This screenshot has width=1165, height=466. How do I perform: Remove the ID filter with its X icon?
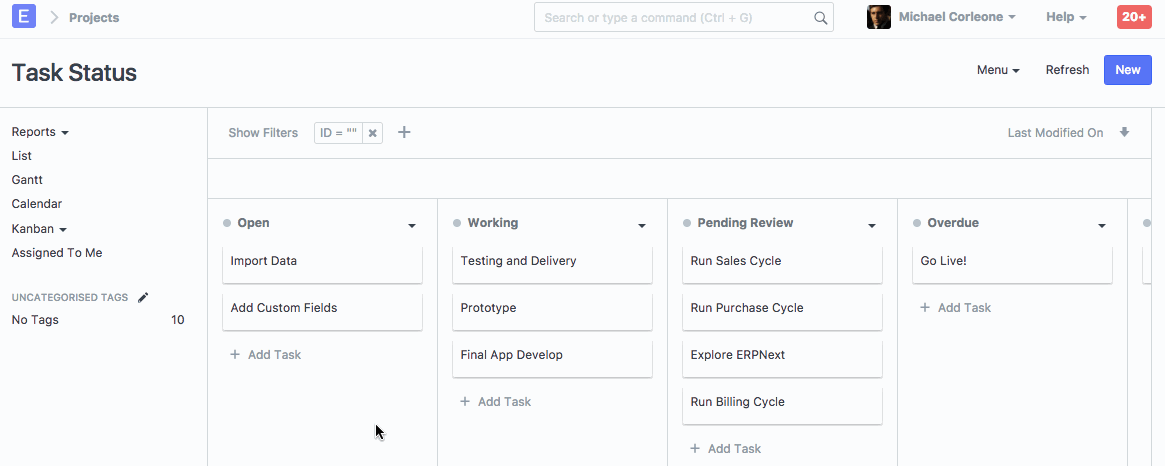[372, 133]
